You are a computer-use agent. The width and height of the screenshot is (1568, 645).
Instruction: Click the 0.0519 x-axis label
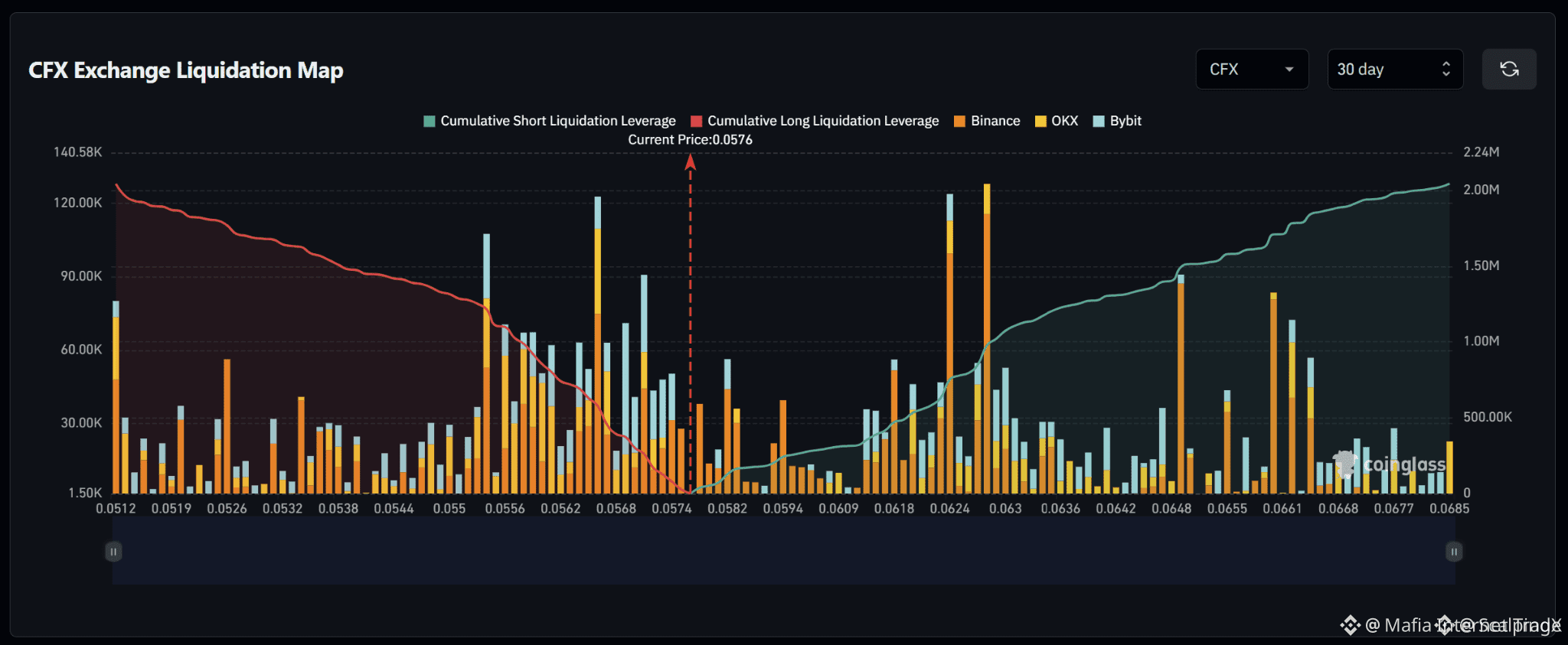pos(171,509)
